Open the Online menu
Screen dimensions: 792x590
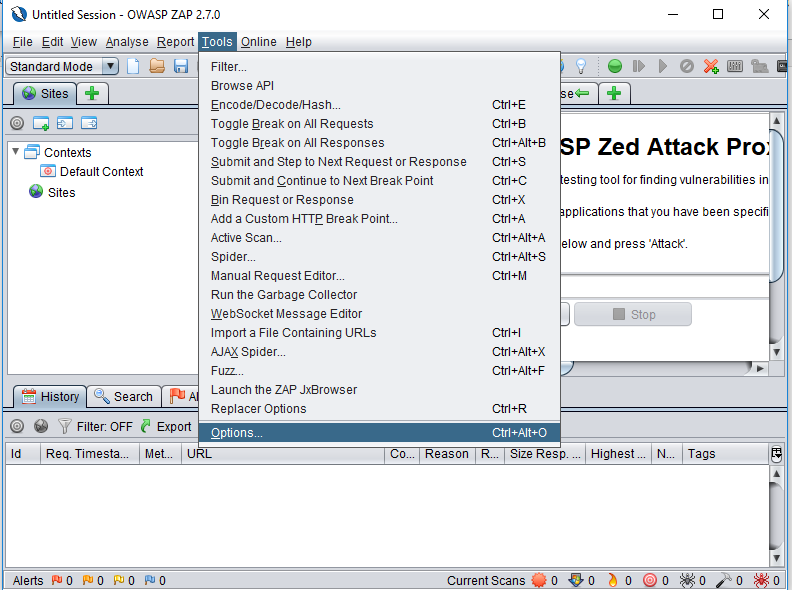259,42
